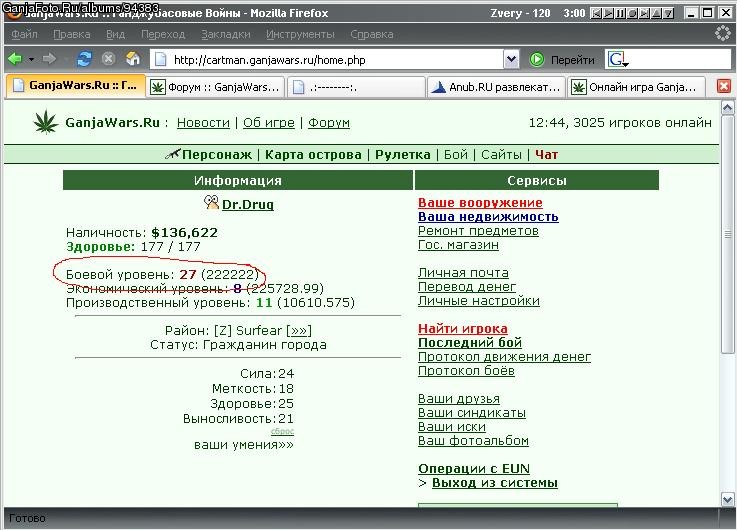This screenshot has width=737, height=530.
Task: Click inside the Google search box
Action: [x=681, y=60]
